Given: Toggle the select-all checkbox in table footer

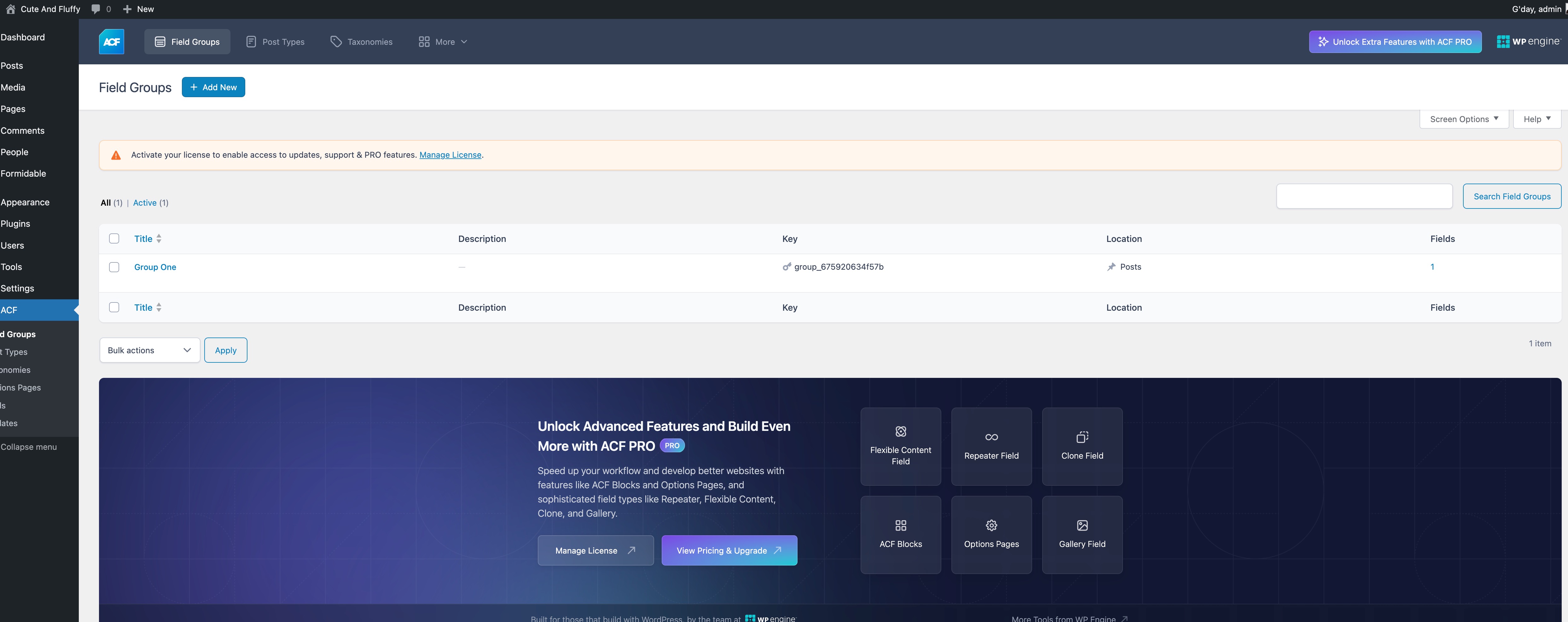Looking at the screenshot, I should [x=114, y=307].
